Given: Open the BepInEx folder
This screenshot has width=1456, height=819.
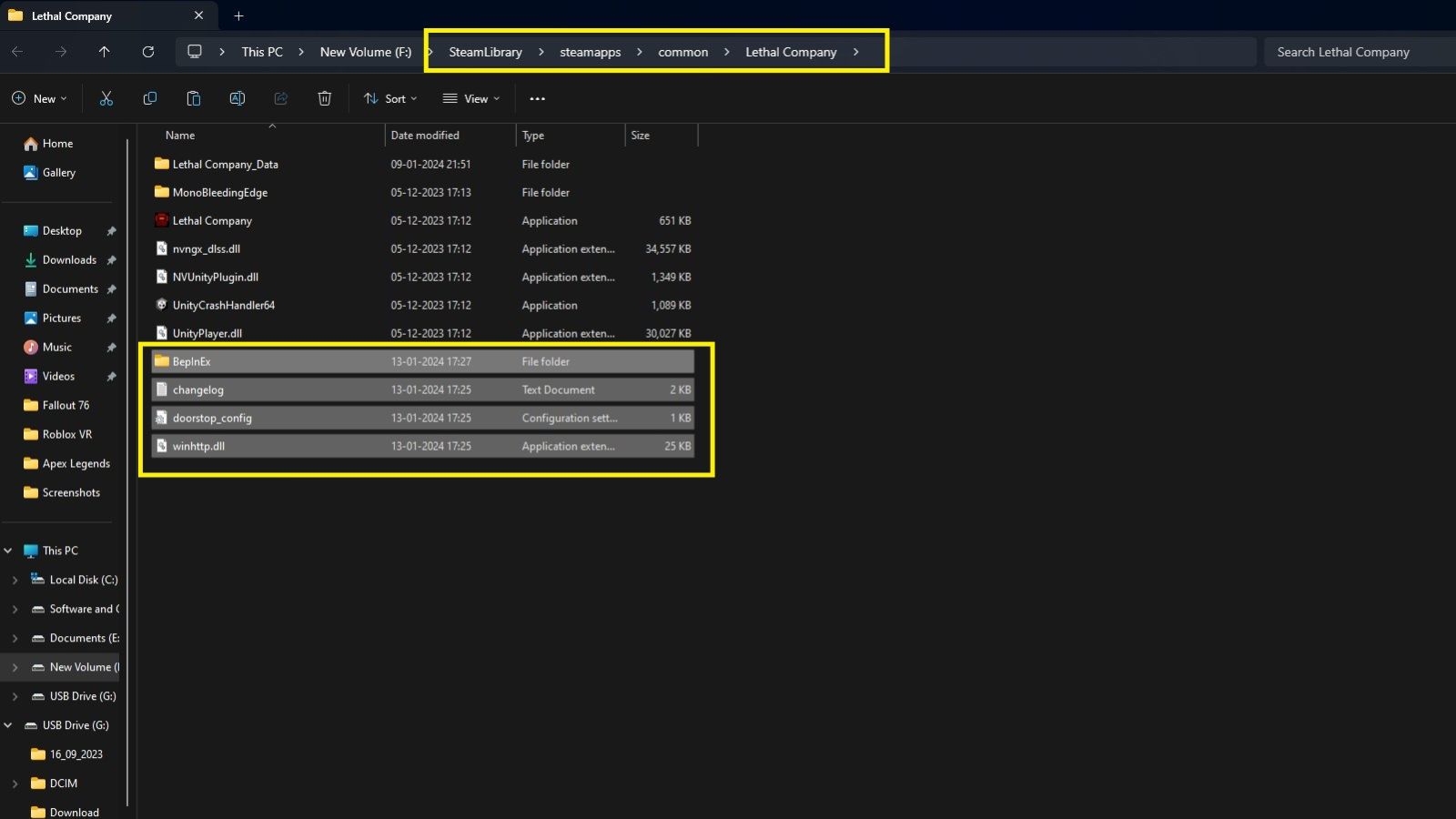Looking at the screenshot, I should 192,360.
